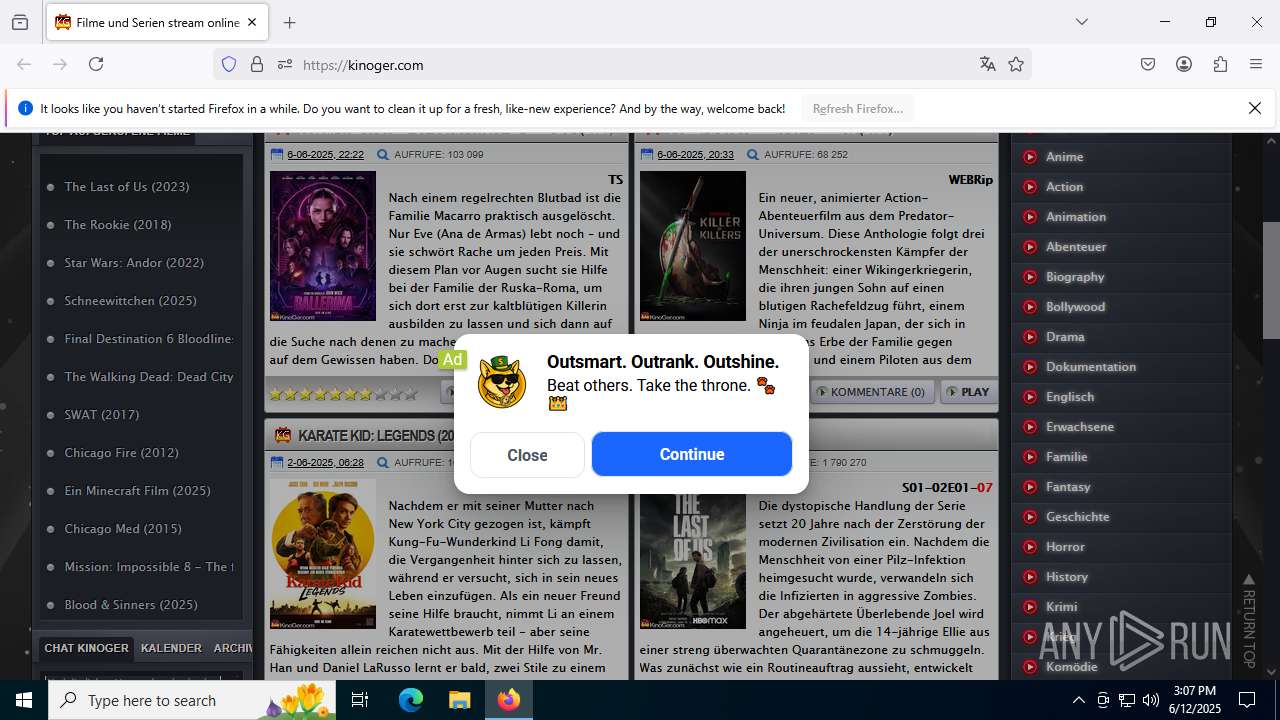Click the 2-06-2025, 06:28 date link
The height and width of the screenshot is (720, 1280).
pyautogui.click(x=325, y=462)
